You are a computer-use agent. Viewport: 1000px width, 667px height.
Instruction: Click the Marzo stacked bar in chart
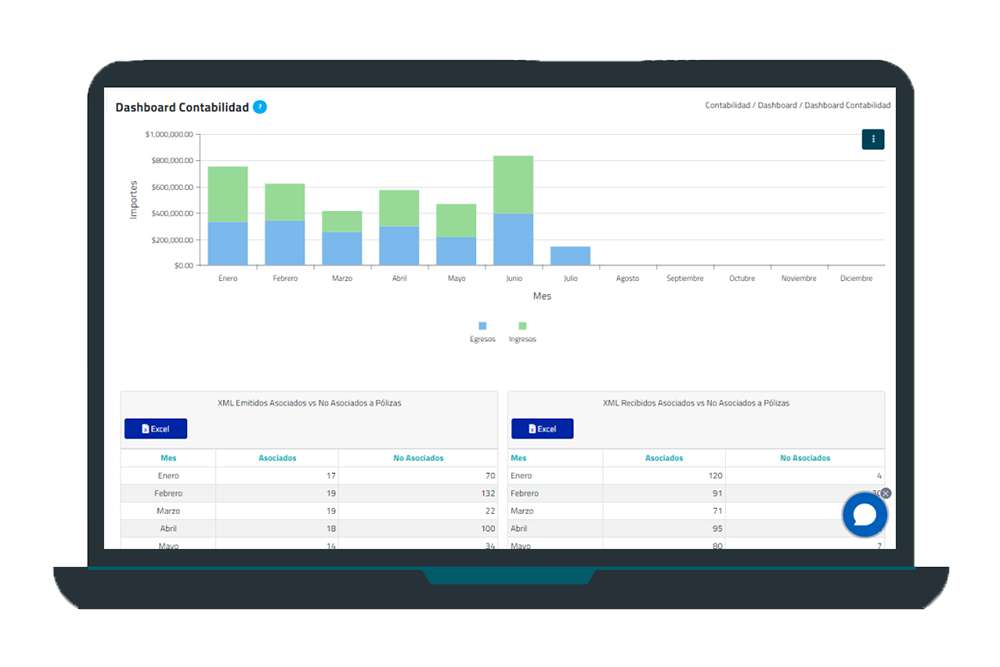click(x=342, y=240)
